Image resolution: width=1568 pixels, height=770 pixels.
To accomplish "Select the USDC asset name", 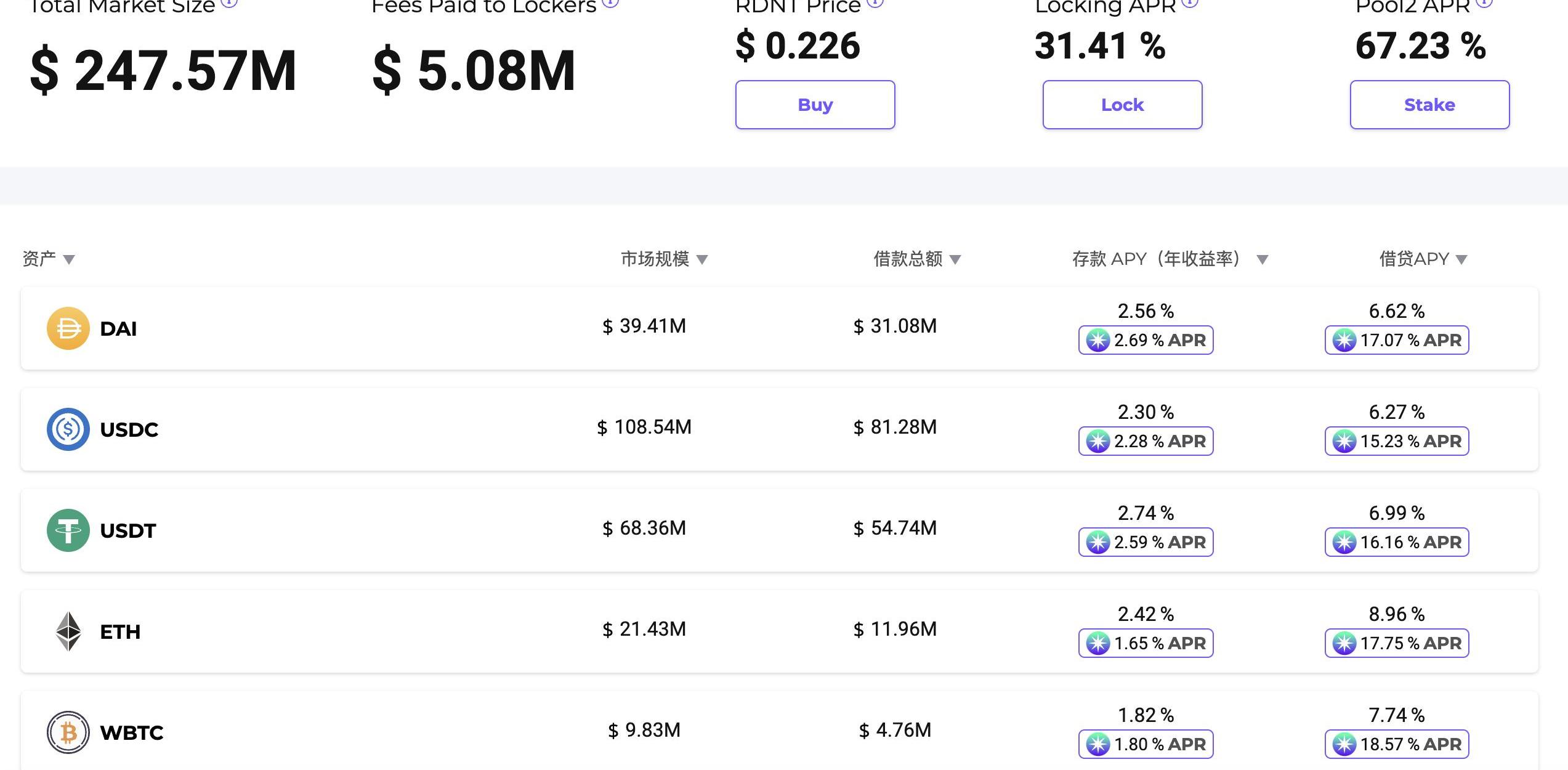I will (x=129, y=430).
